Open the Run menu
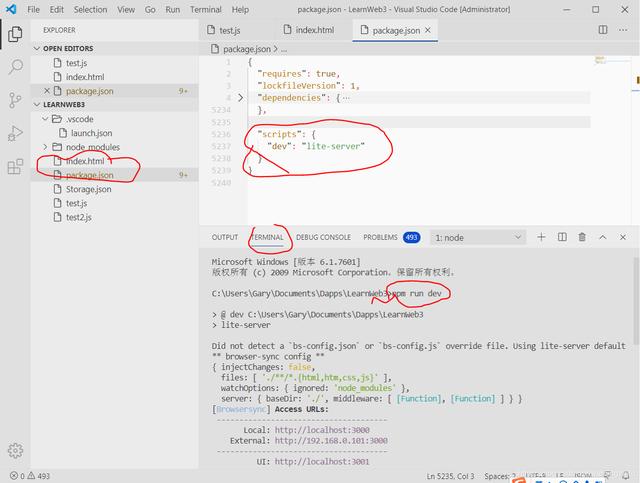The width and height of the screenshot is (640, 483). coord(173,9)
